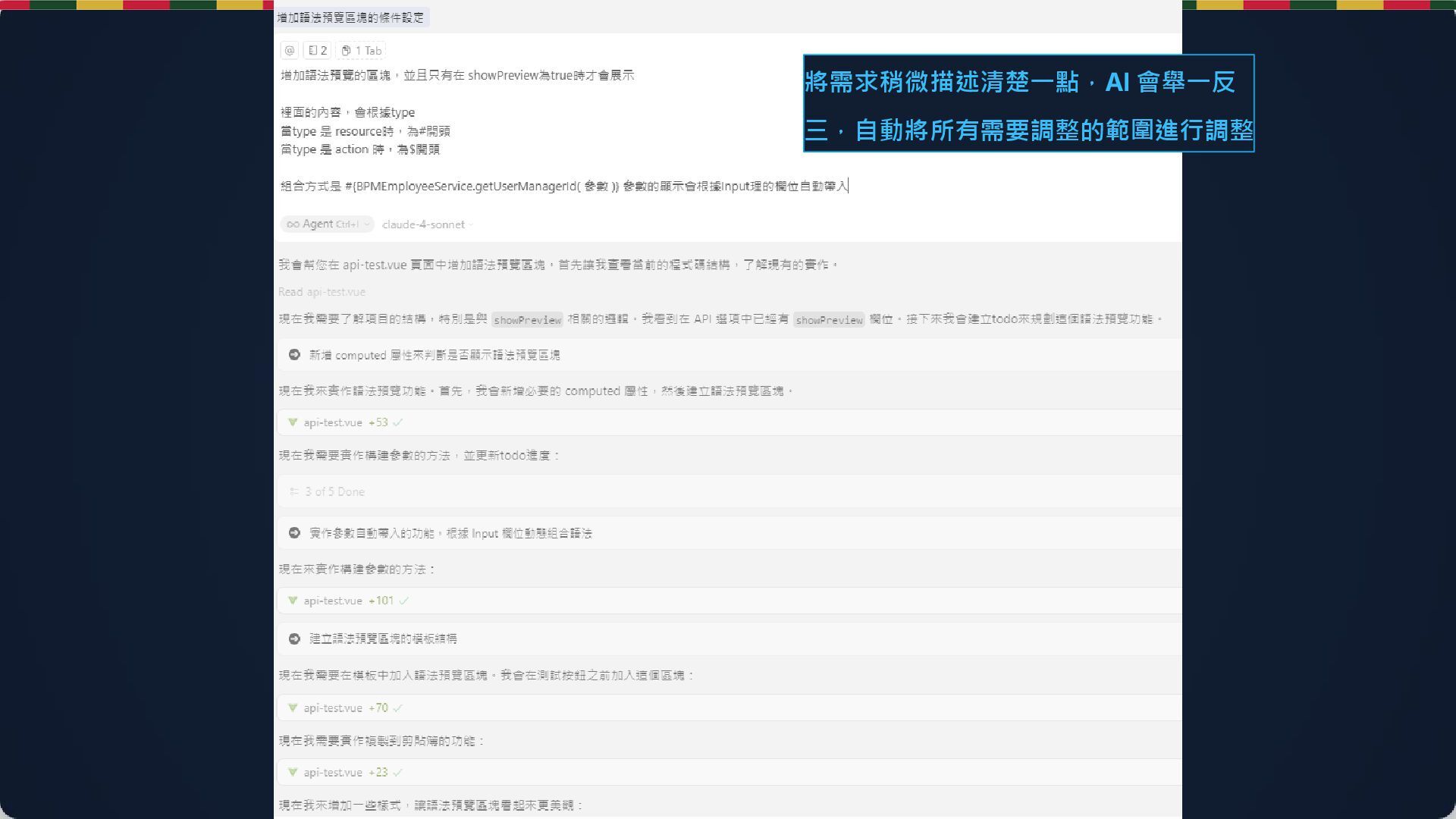
Task: Expand the '3 of 5 Done' todo list
Action: [x=334, y=492]
